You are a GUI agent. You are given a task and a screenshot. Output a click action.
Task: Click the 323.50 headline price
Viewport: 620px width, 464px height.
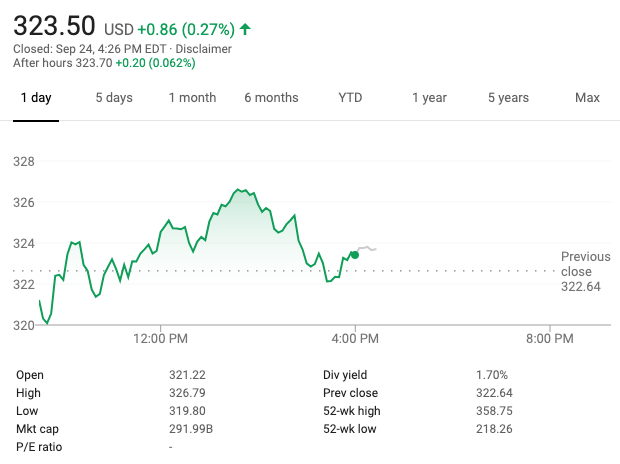[54, 25]
